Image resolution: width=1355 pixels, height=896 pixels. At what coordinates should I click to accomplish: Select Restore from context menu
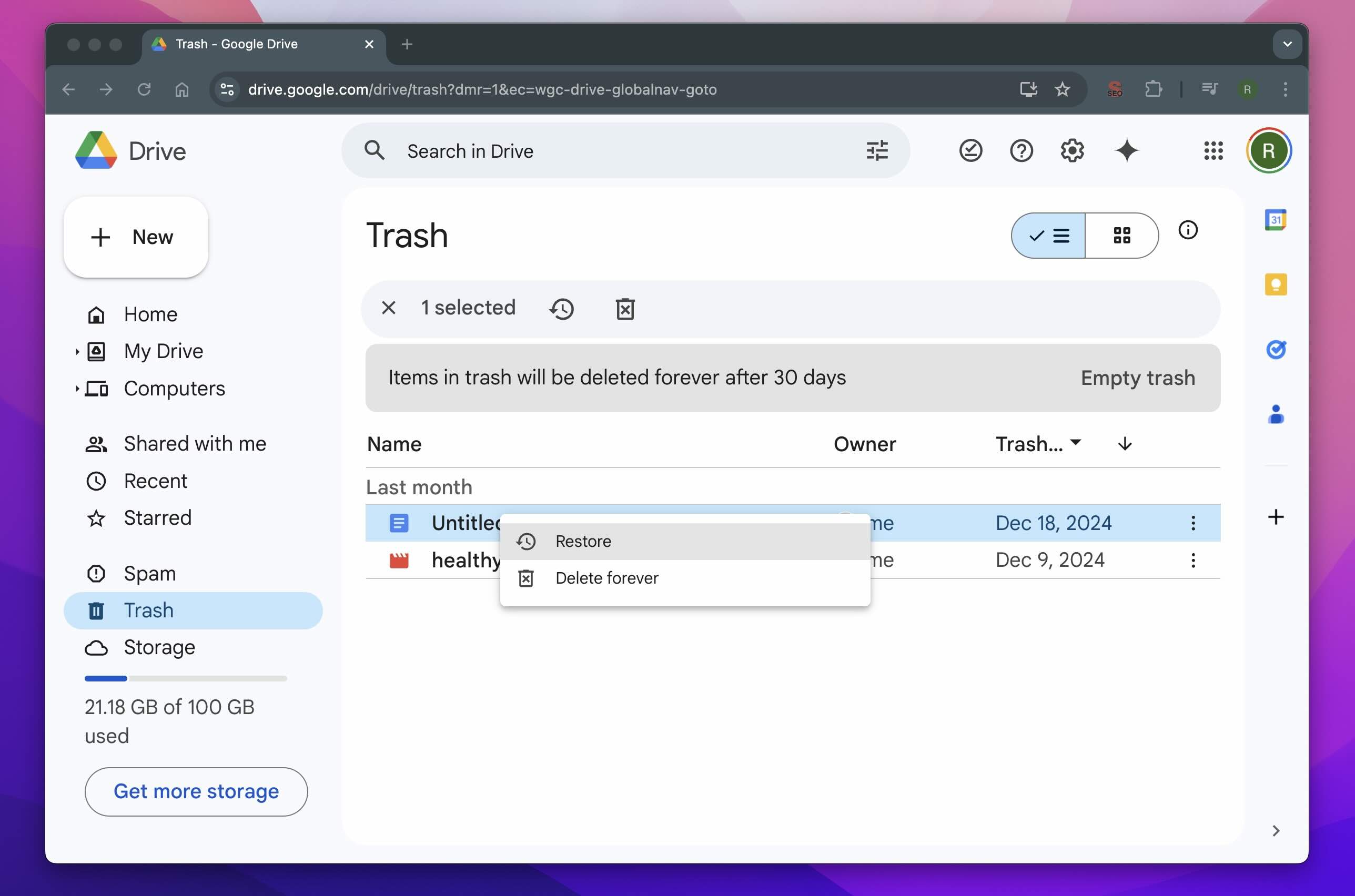click(x=583, y=541)
